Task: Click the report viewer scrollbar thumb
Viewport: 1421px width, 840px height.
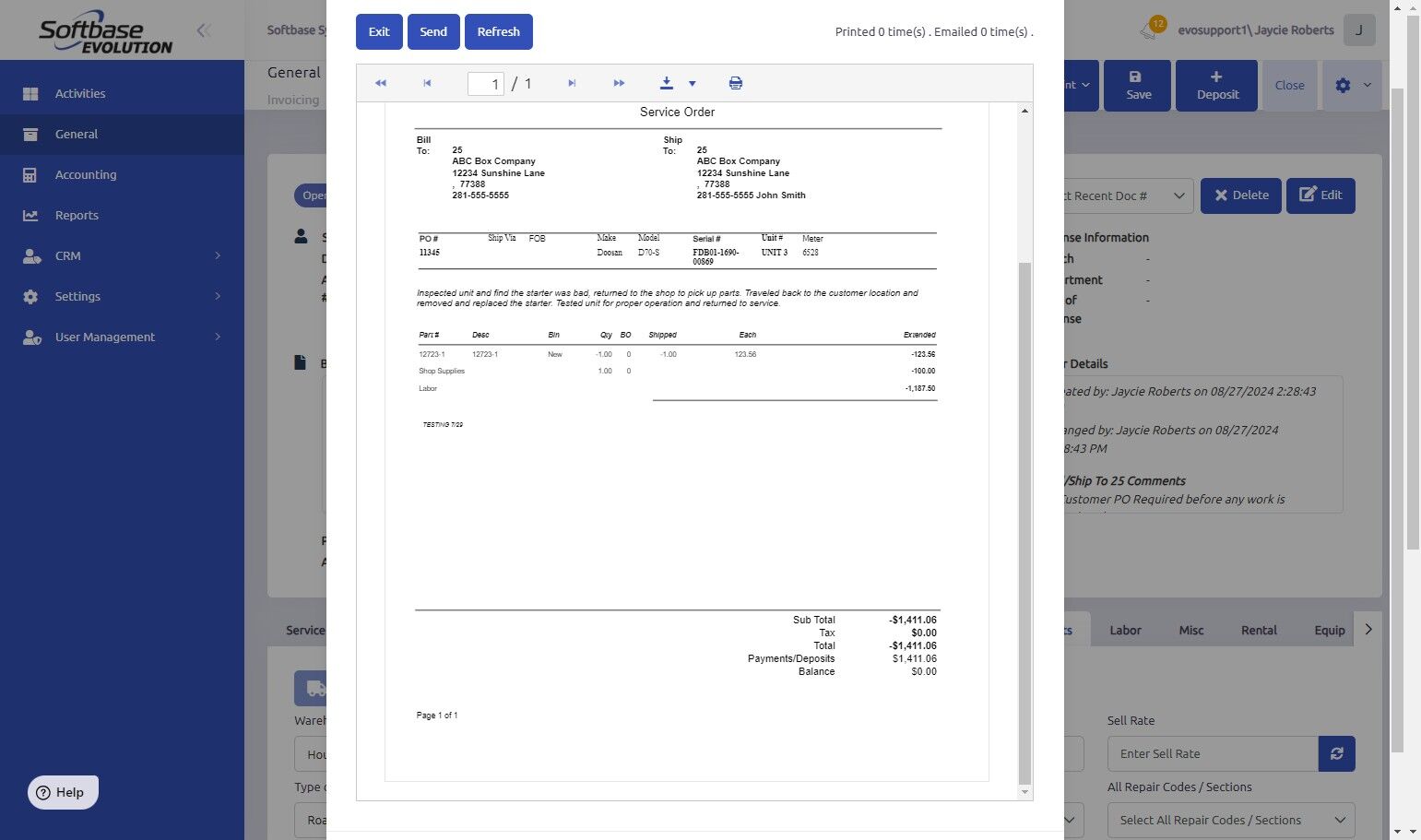Action: [x=1024, y=522]
